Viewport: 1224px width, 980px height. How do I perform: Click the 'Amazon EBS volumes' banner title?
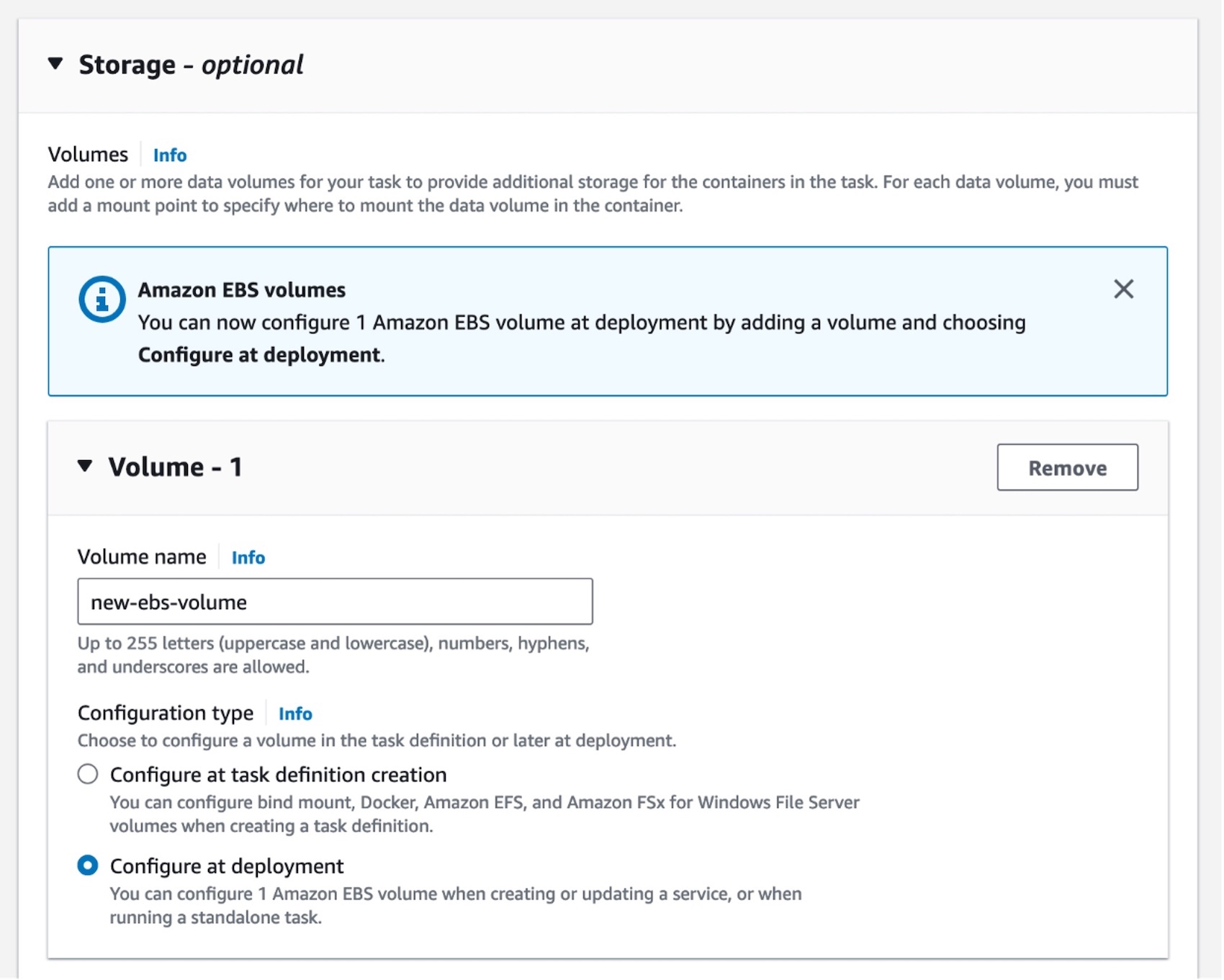[242, 289]
